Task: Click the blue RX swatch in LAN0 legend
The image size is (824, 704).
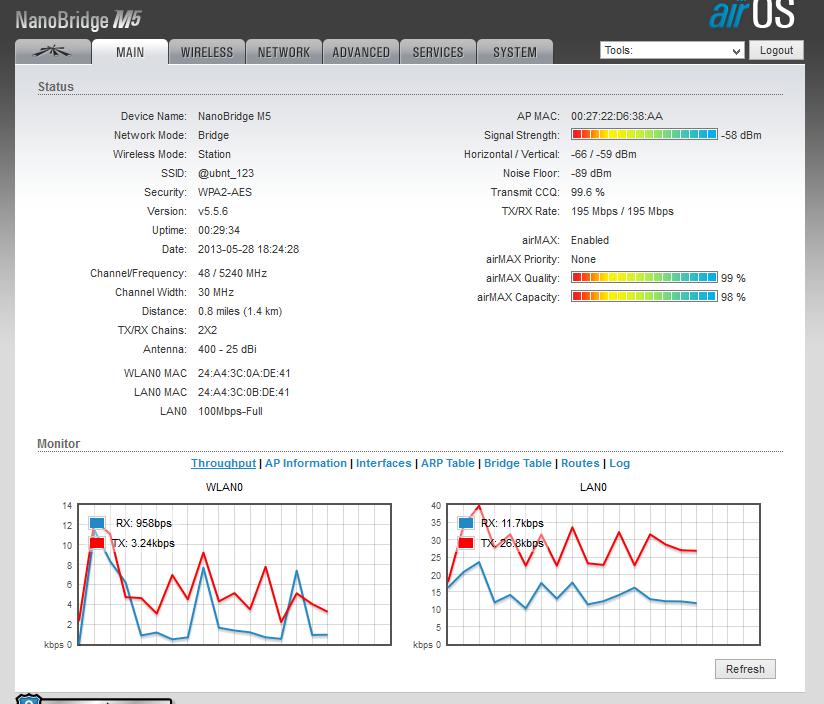Action: click(466, 523)
